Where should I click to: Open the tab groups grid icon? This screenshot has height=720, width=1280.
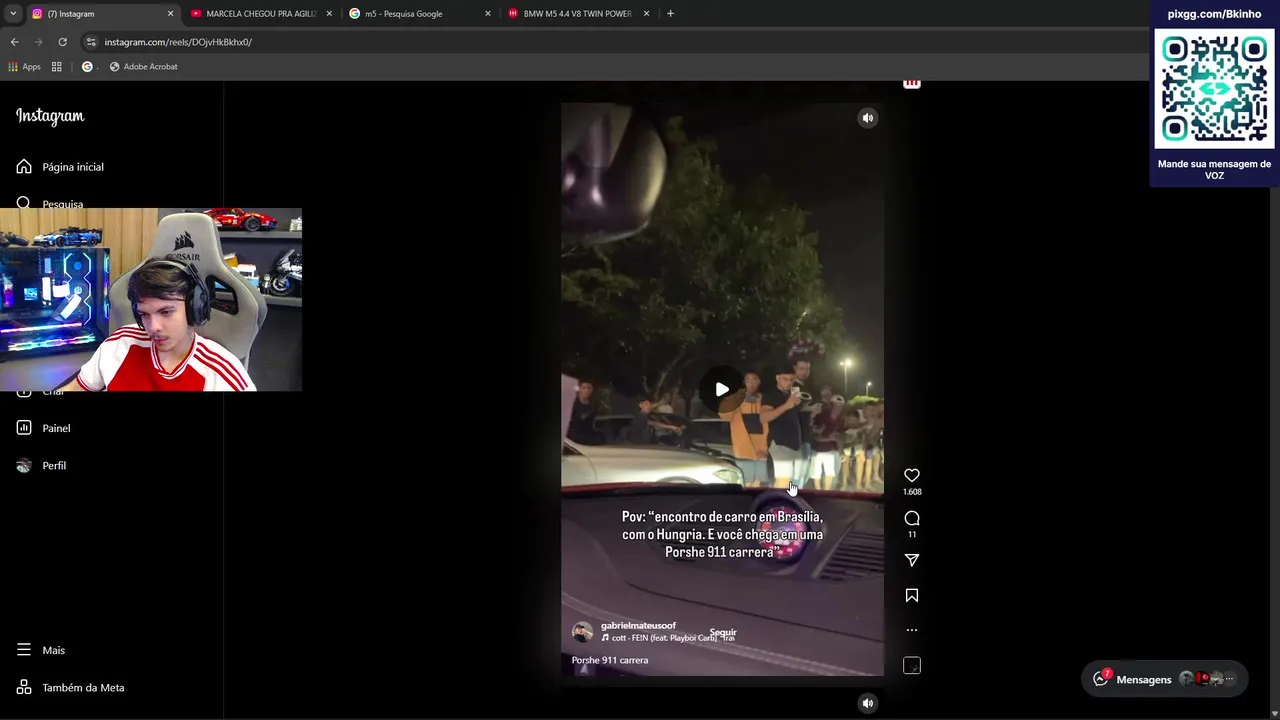pos(57,67)
